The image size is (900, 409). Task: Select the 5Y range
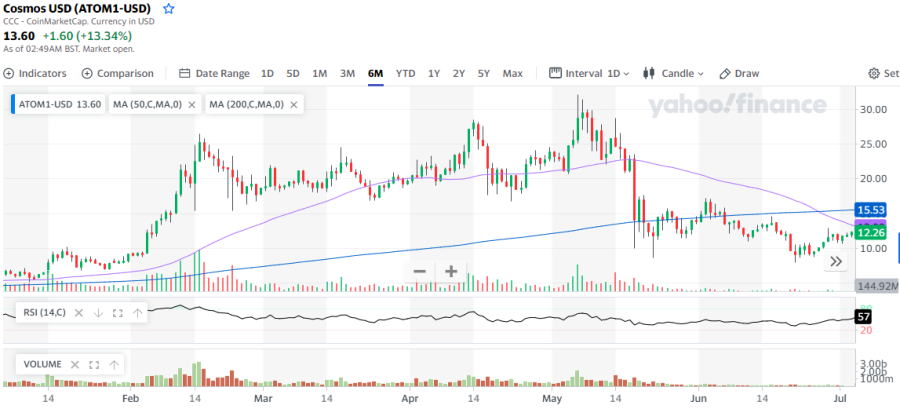(x=484, y=73)
